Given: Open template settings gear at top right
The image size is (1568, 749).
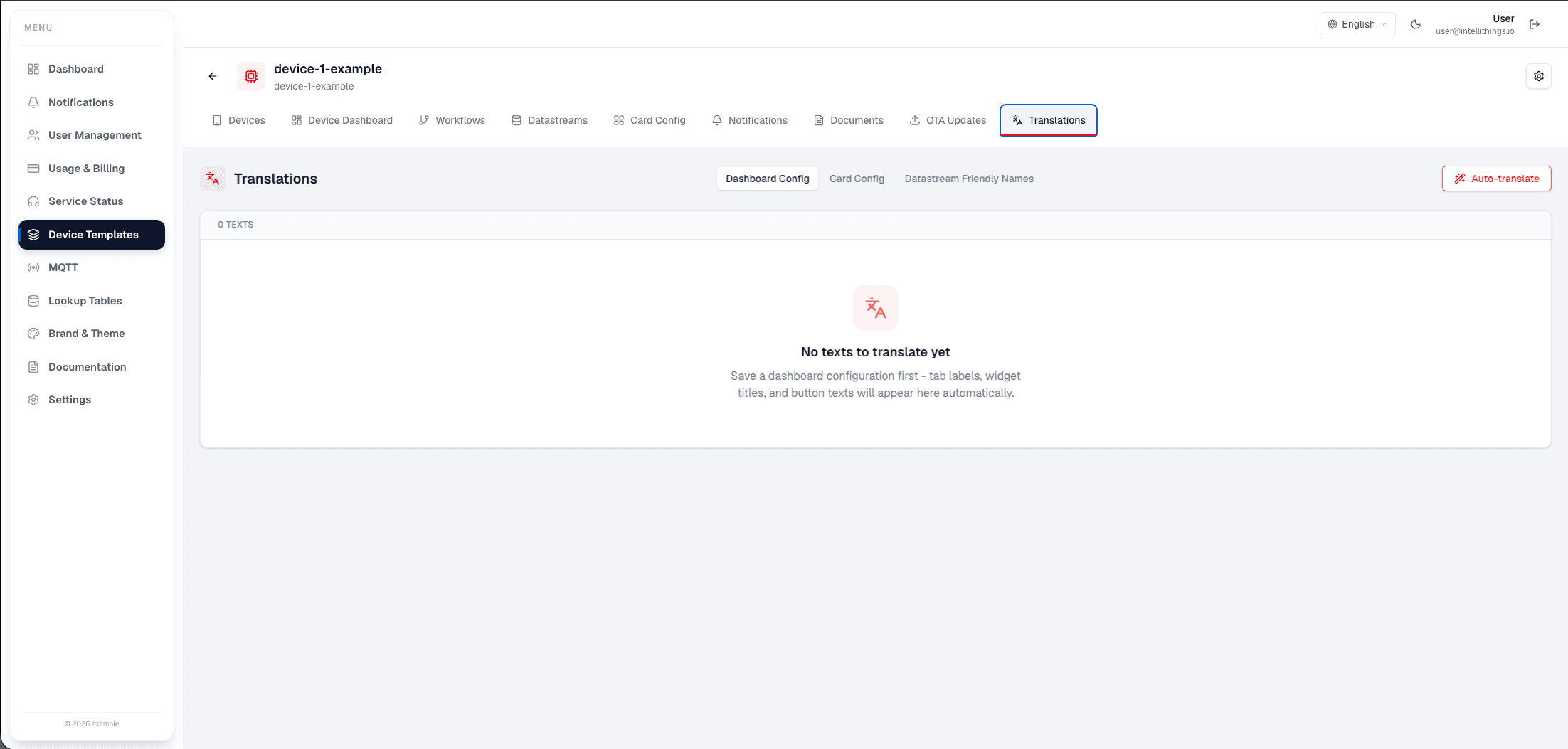Looking at the screenshot, I should (1539, 76).
